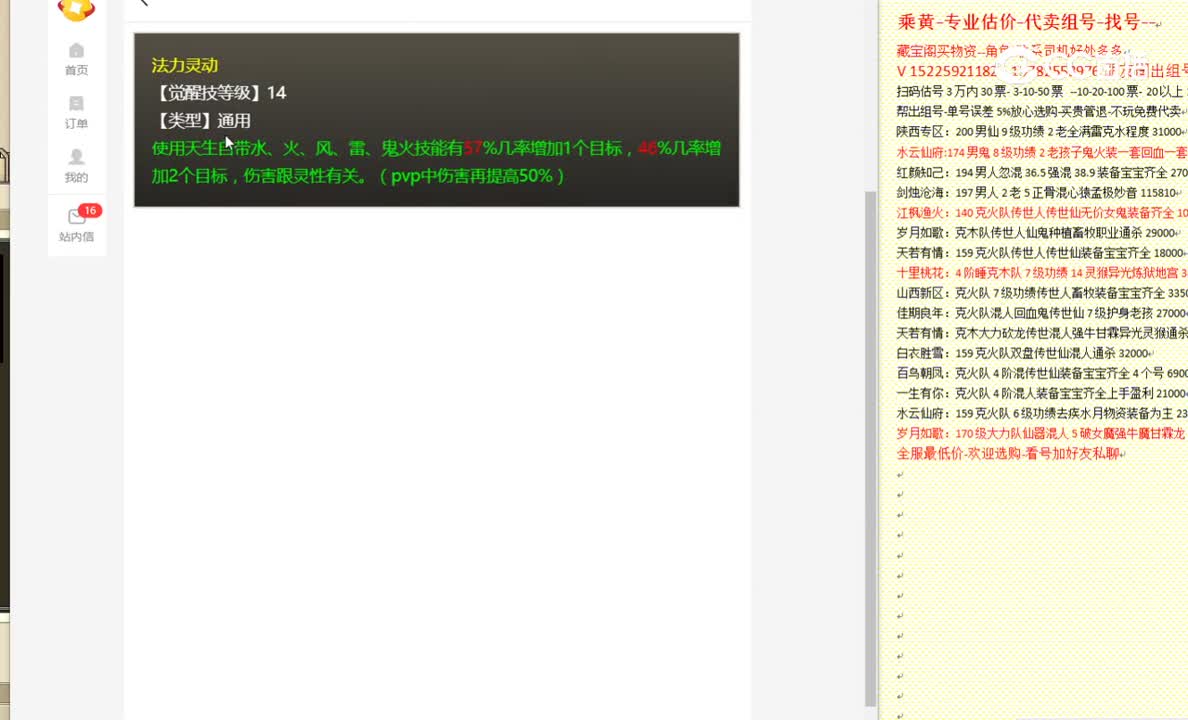Click the V 15225921182 contact line

click(x=1042, y=71)
